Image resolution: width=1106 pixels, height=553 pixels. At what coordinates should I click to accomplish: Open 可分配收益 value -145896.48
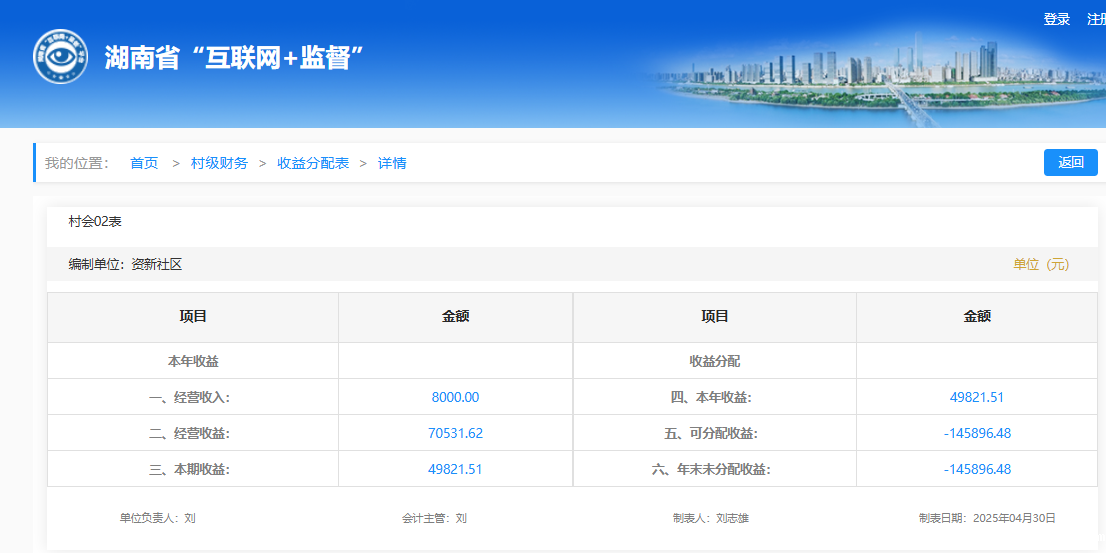[x=976, y=433]
